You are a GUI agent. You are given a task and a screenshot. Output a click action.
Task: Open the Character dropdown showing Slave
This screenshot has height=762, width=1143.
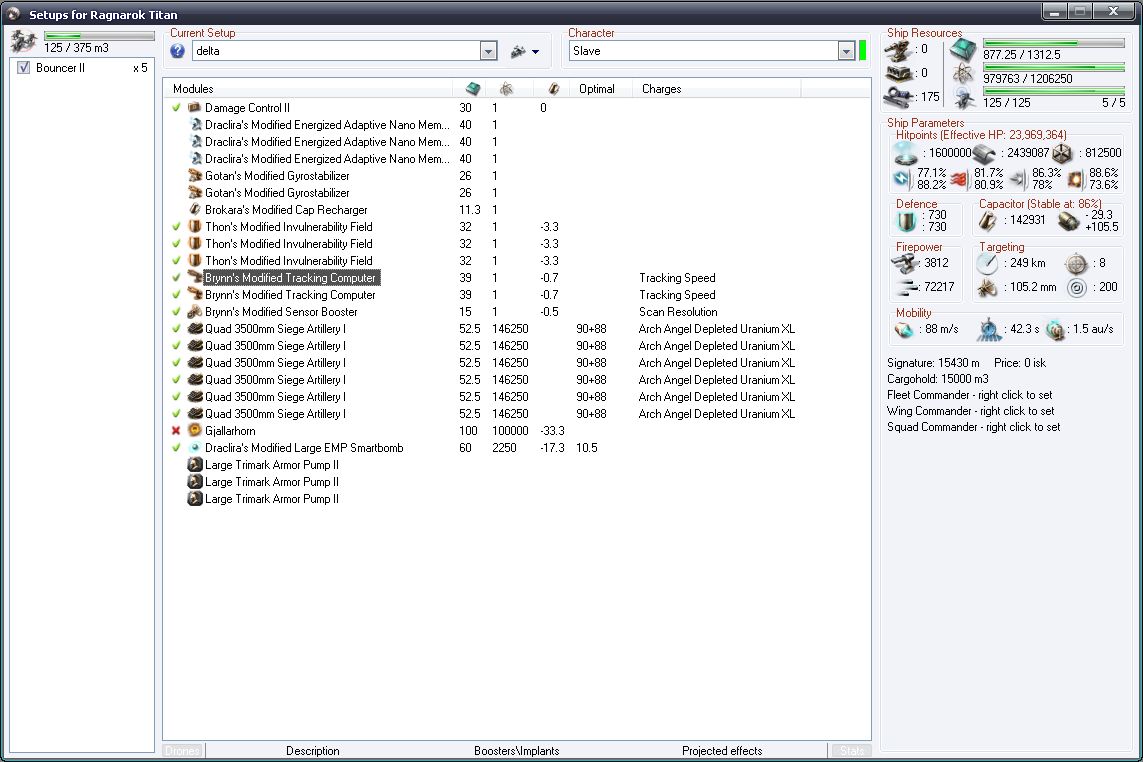846,51
